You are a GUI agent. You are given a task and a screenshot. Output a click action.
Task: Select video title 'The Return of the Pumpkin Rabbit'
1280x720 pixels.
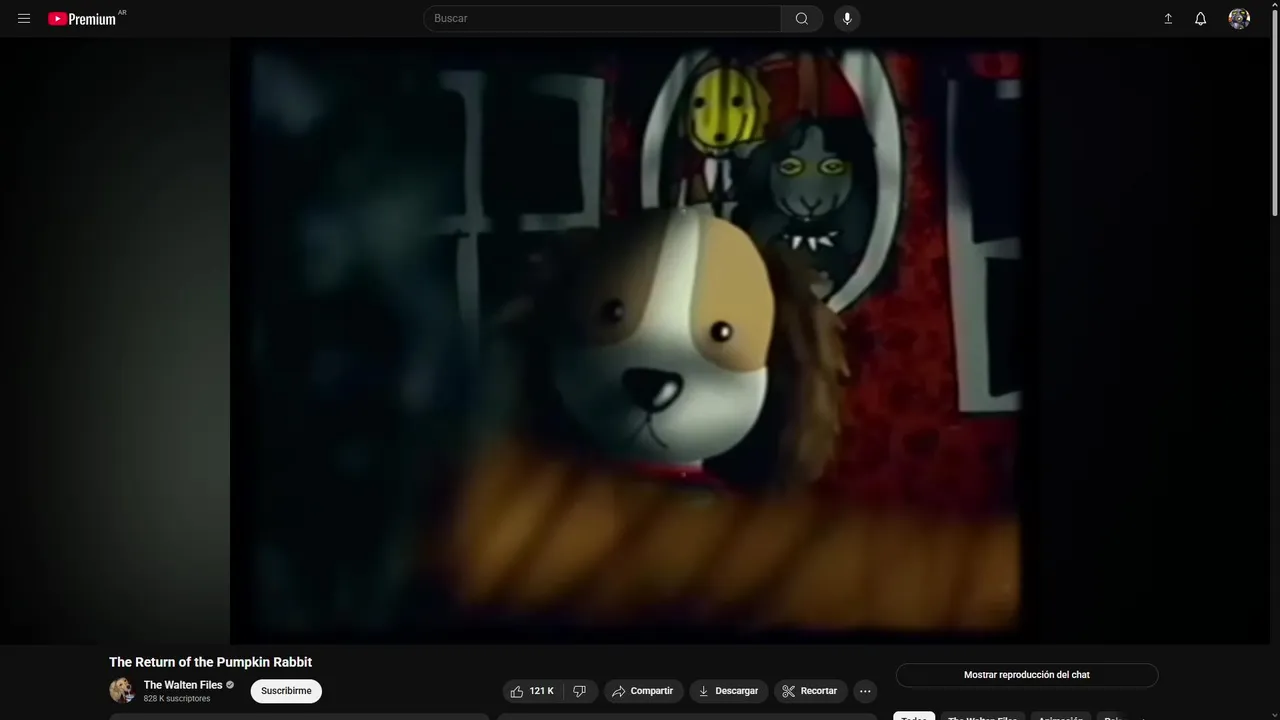(x=210, y=662)
